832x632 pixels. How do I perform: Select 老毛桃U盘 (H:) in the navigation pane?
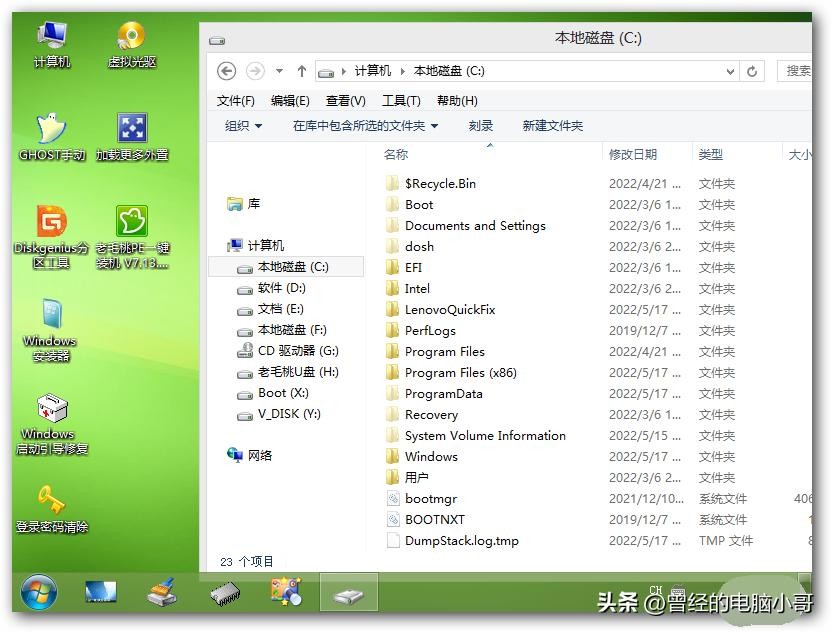pyautogui.click(x=298, y=372)
